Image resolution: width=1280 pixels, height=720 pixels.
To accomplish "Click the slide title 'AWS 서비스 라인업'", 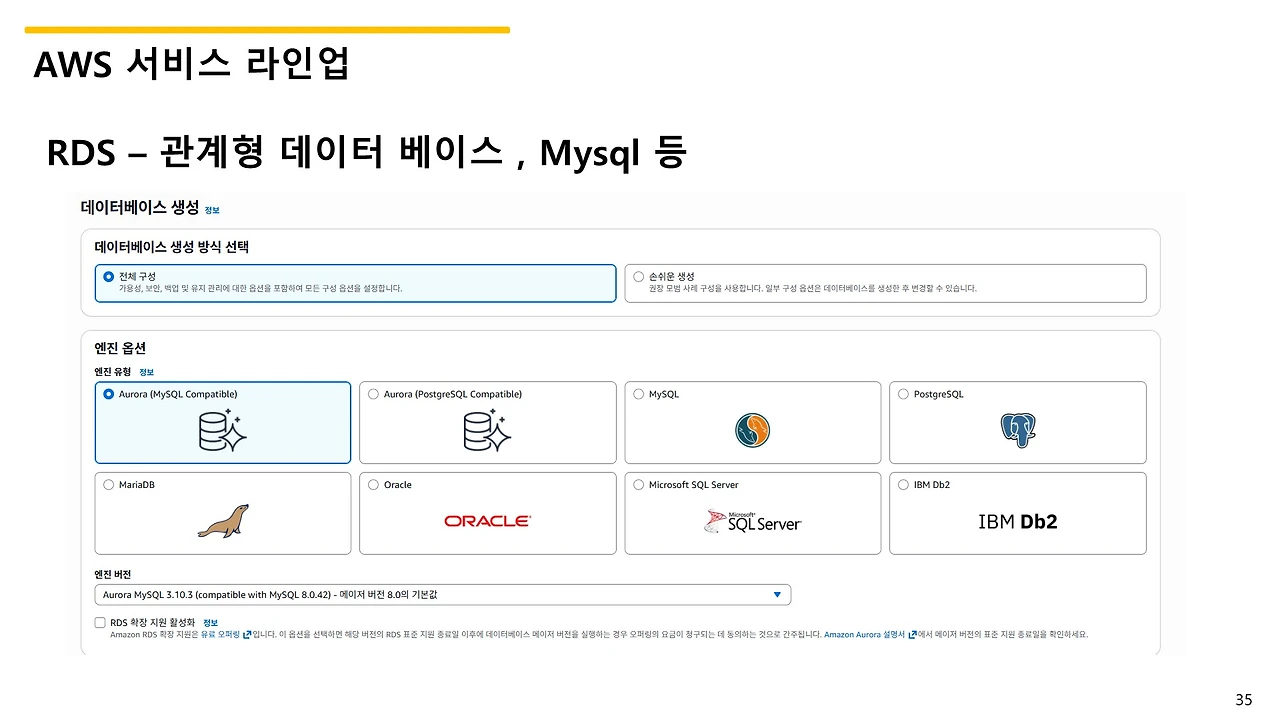I will tap(191, 65).
